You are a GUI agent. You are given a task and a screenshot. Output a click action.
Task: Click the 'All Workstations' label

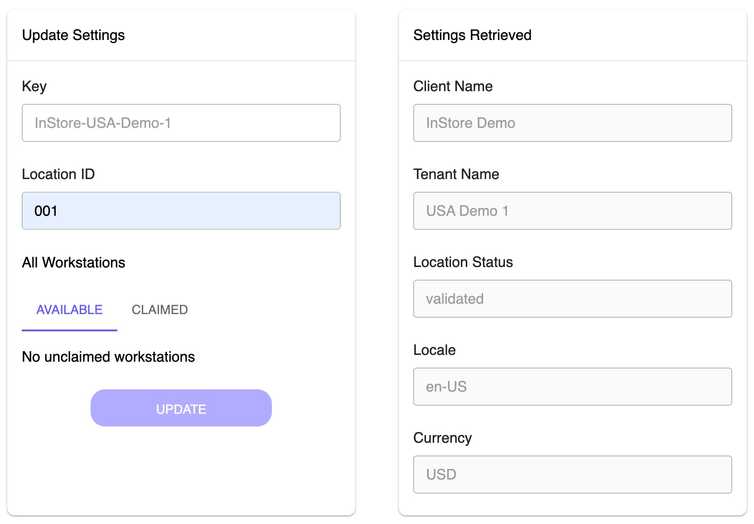[74, 262]
